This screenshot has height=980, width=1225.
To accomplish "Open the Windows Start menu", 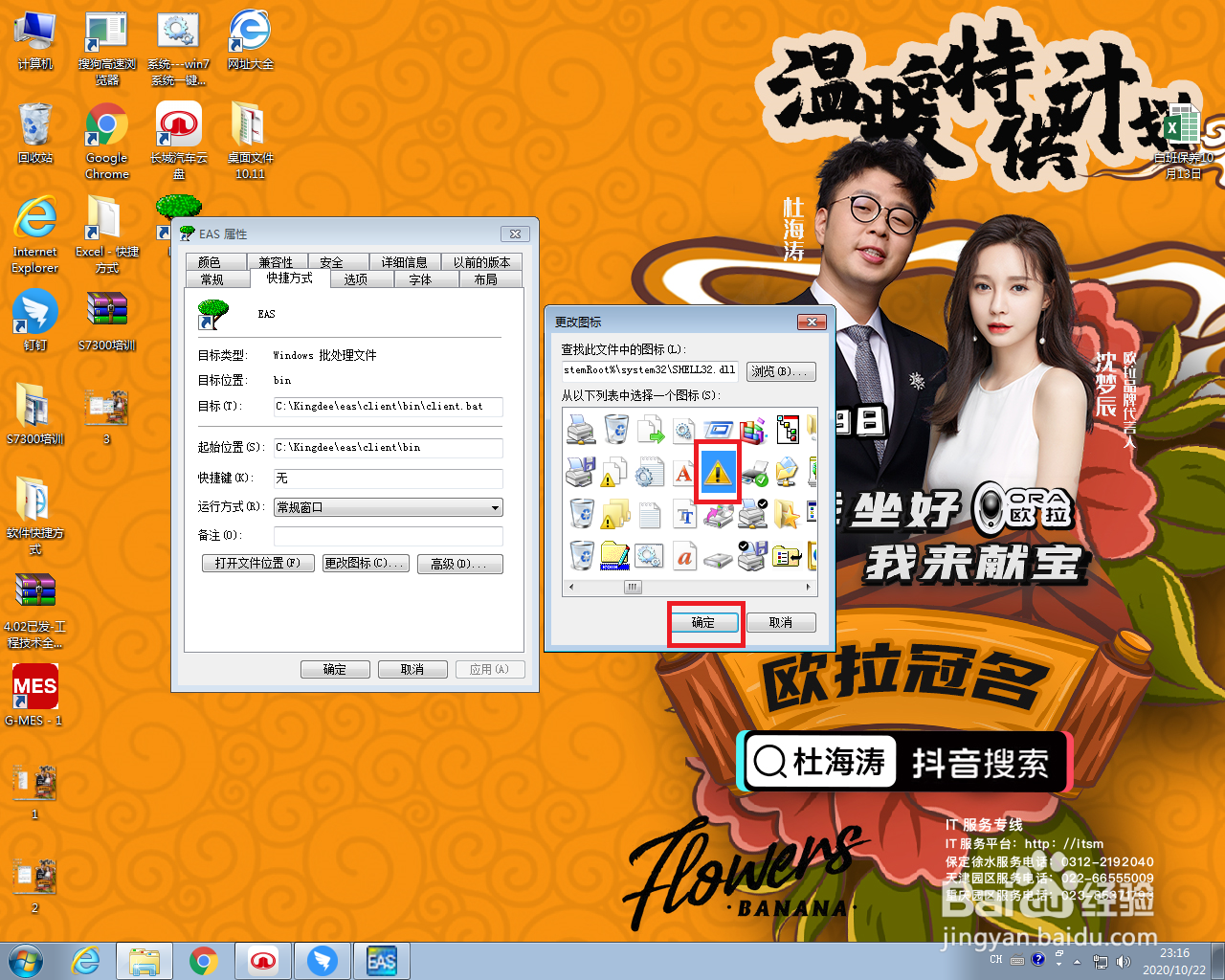I will pos(26,960).
